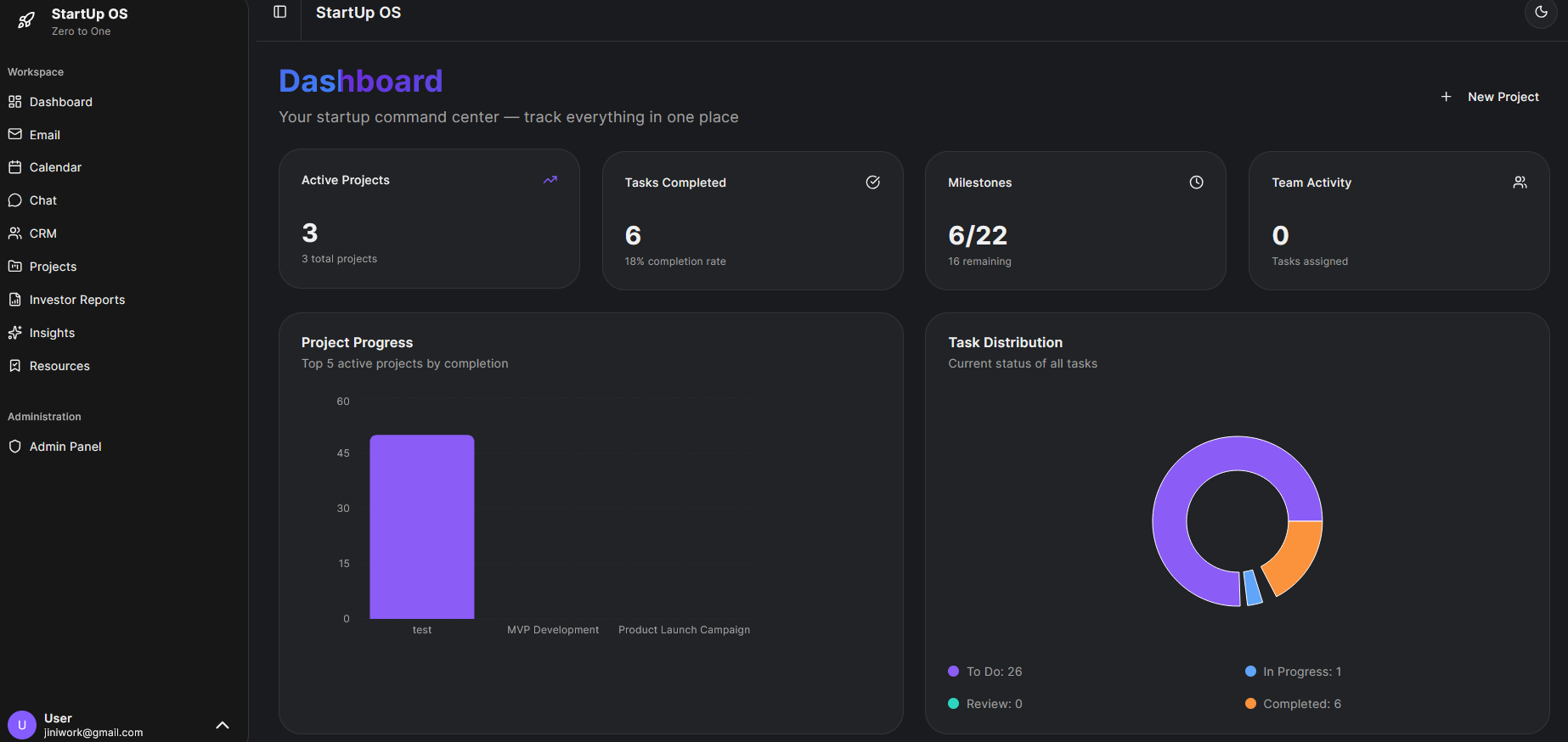1568x742 pixels.
Task: Click the purple To Do legend dot
Action: pyautogui.click(x=953, y=672)
